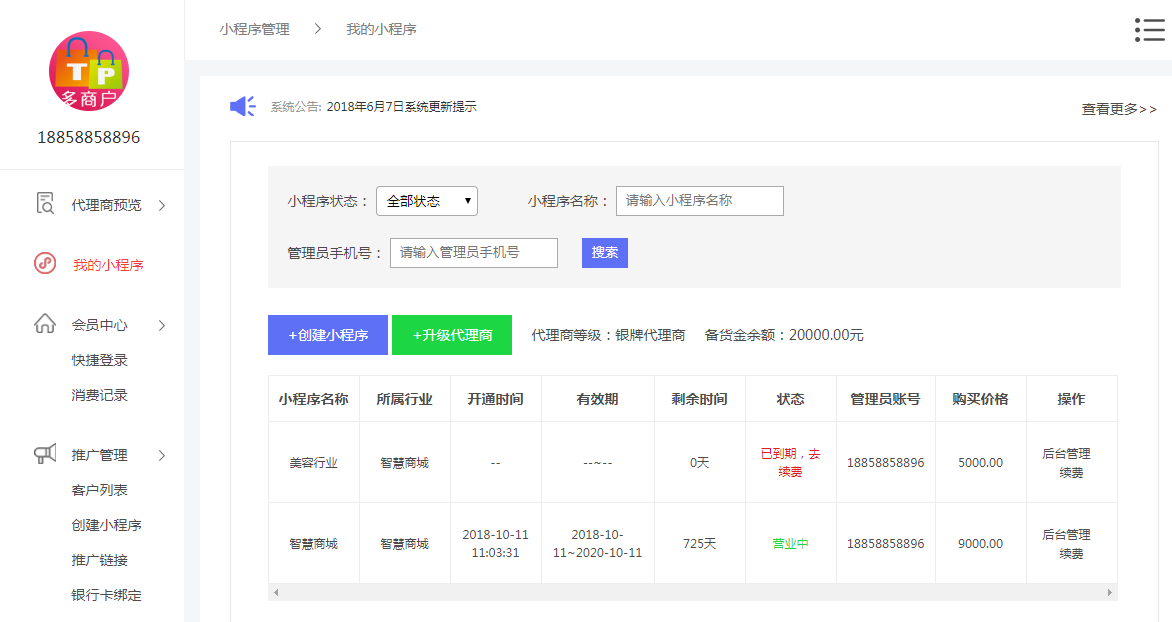Click 查看更多 announcements link

tap(1118, 109)
